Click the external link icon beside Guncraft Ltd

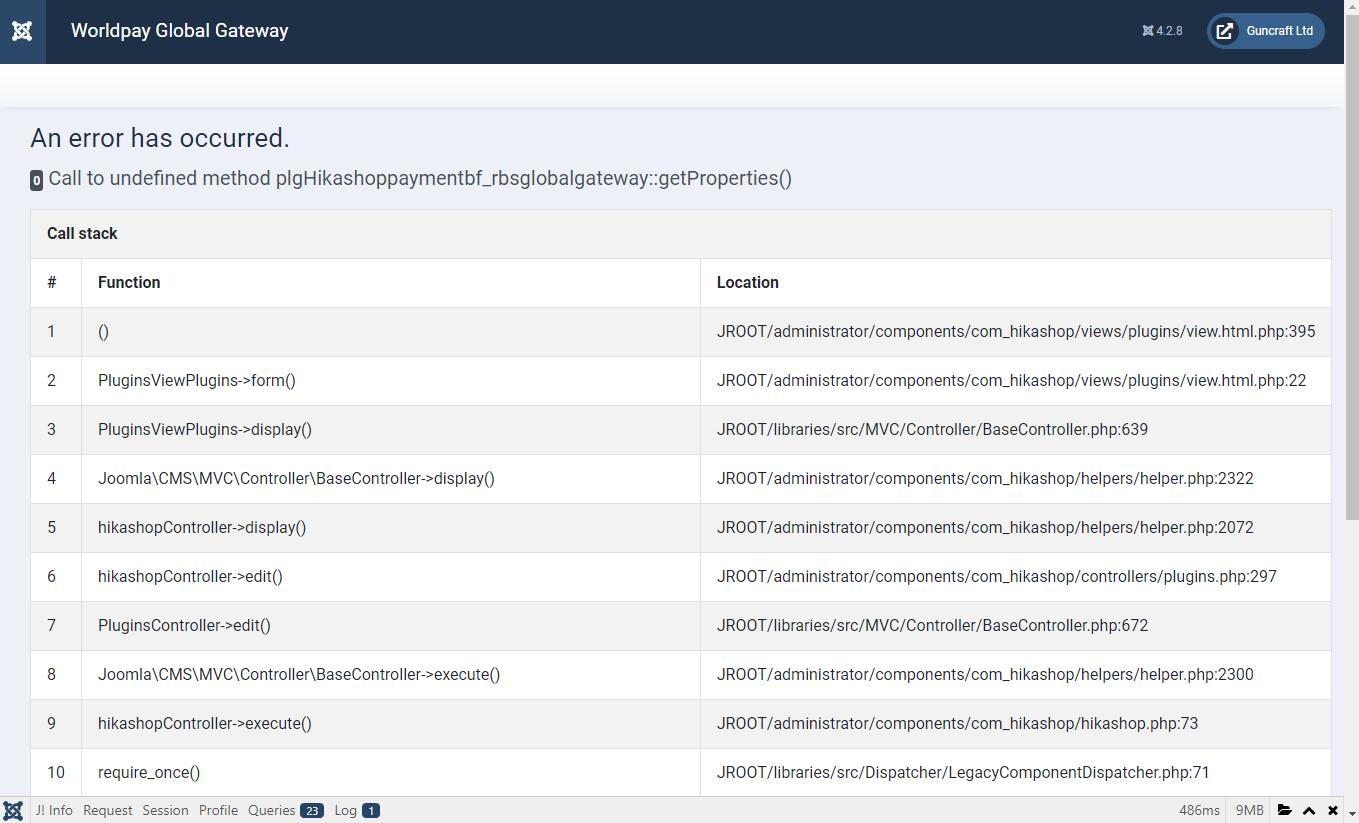[x=1224, y=31]
